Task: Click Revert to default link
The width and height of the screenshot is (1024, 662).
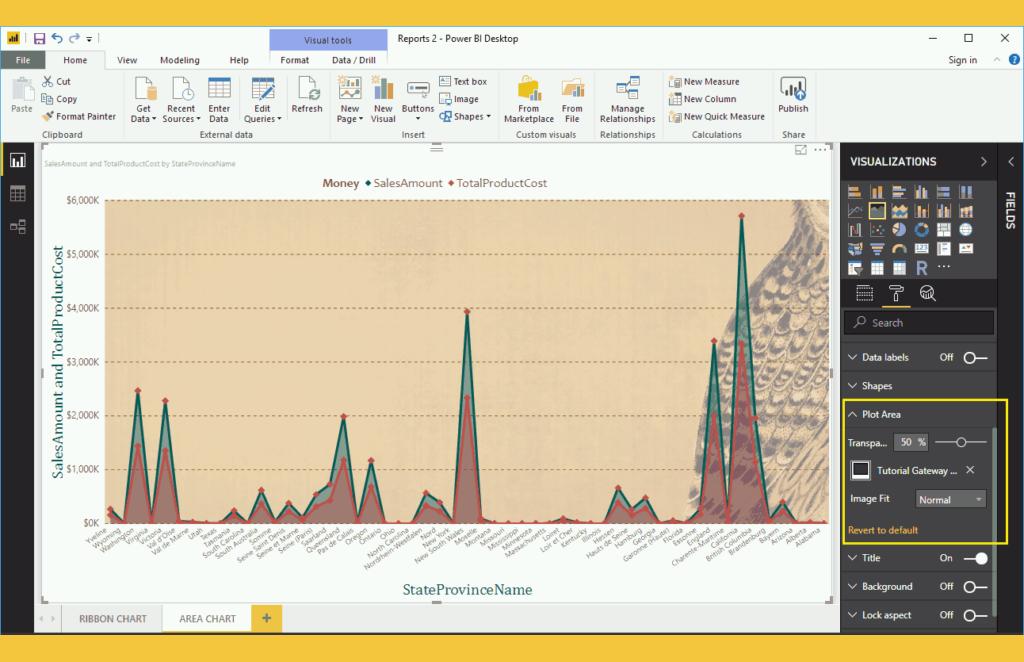Action: pos(883,530)
